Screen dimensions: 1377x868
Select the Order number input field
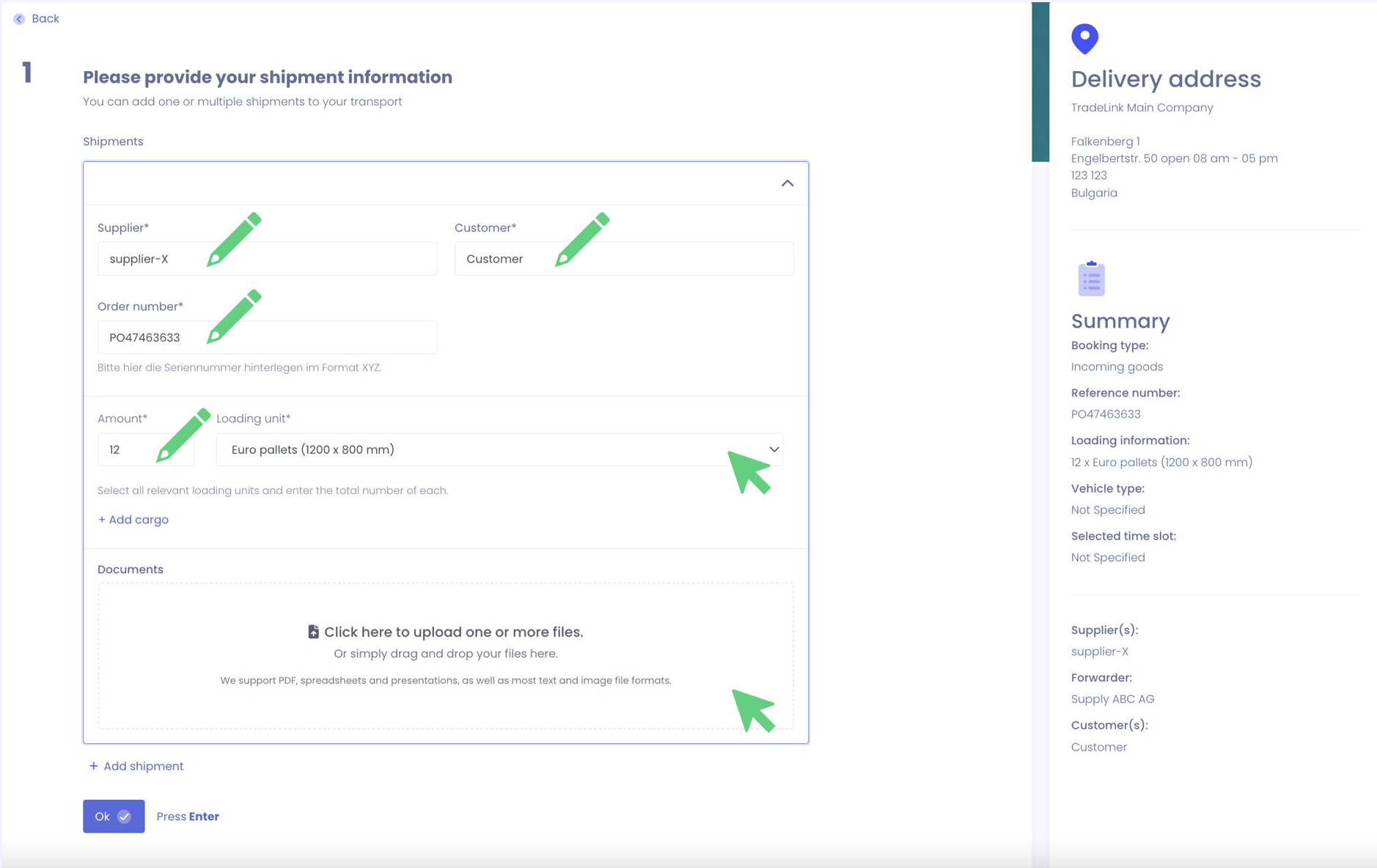[x=323, y=337]
